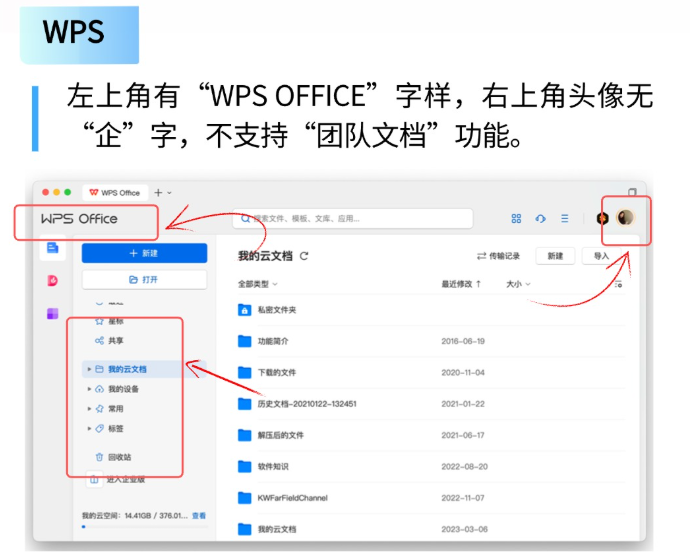Select the blue Documents sidebar icon
690x558 pixels.
point(53,248)
